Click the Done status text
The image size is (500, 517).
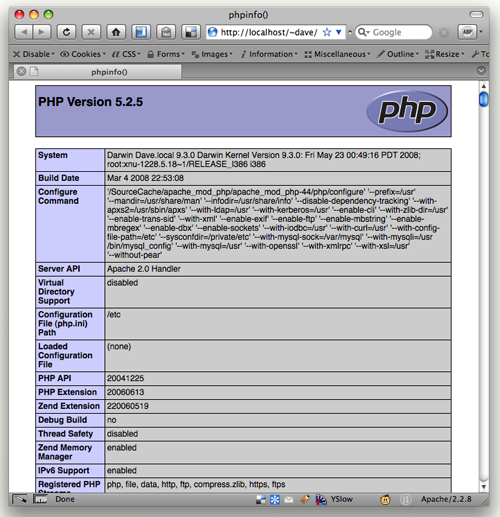[65, 499]
